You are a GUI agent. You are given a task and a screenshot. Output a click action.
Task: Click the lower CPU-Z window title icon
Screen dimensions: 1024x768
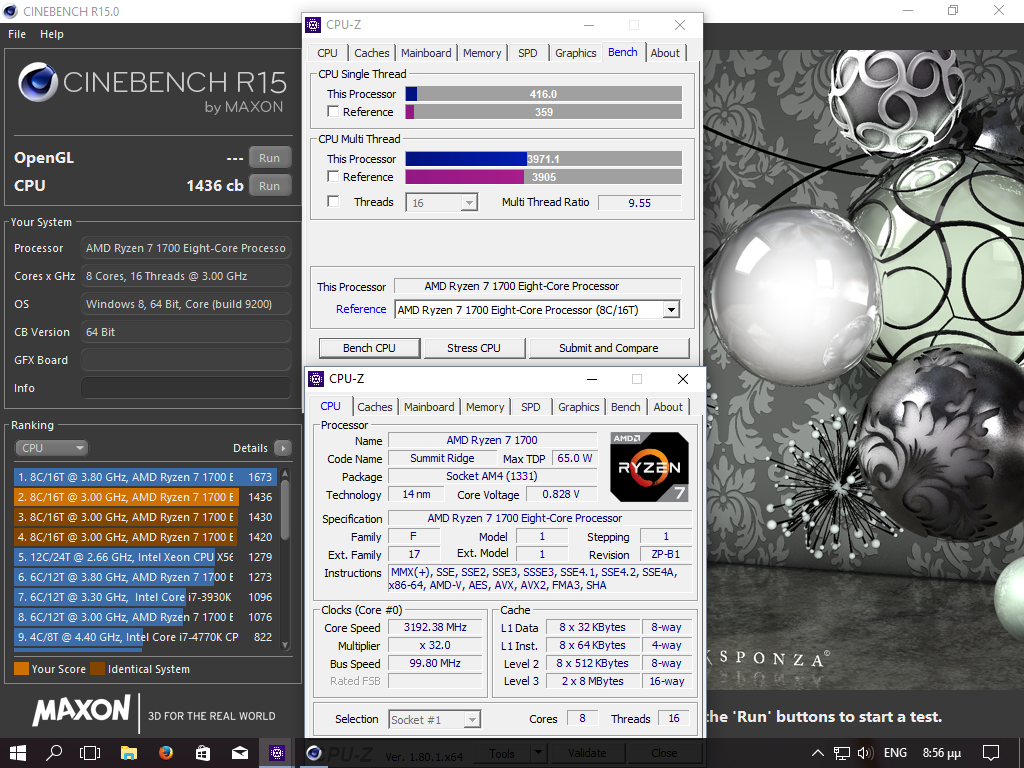tap(316, 379)
